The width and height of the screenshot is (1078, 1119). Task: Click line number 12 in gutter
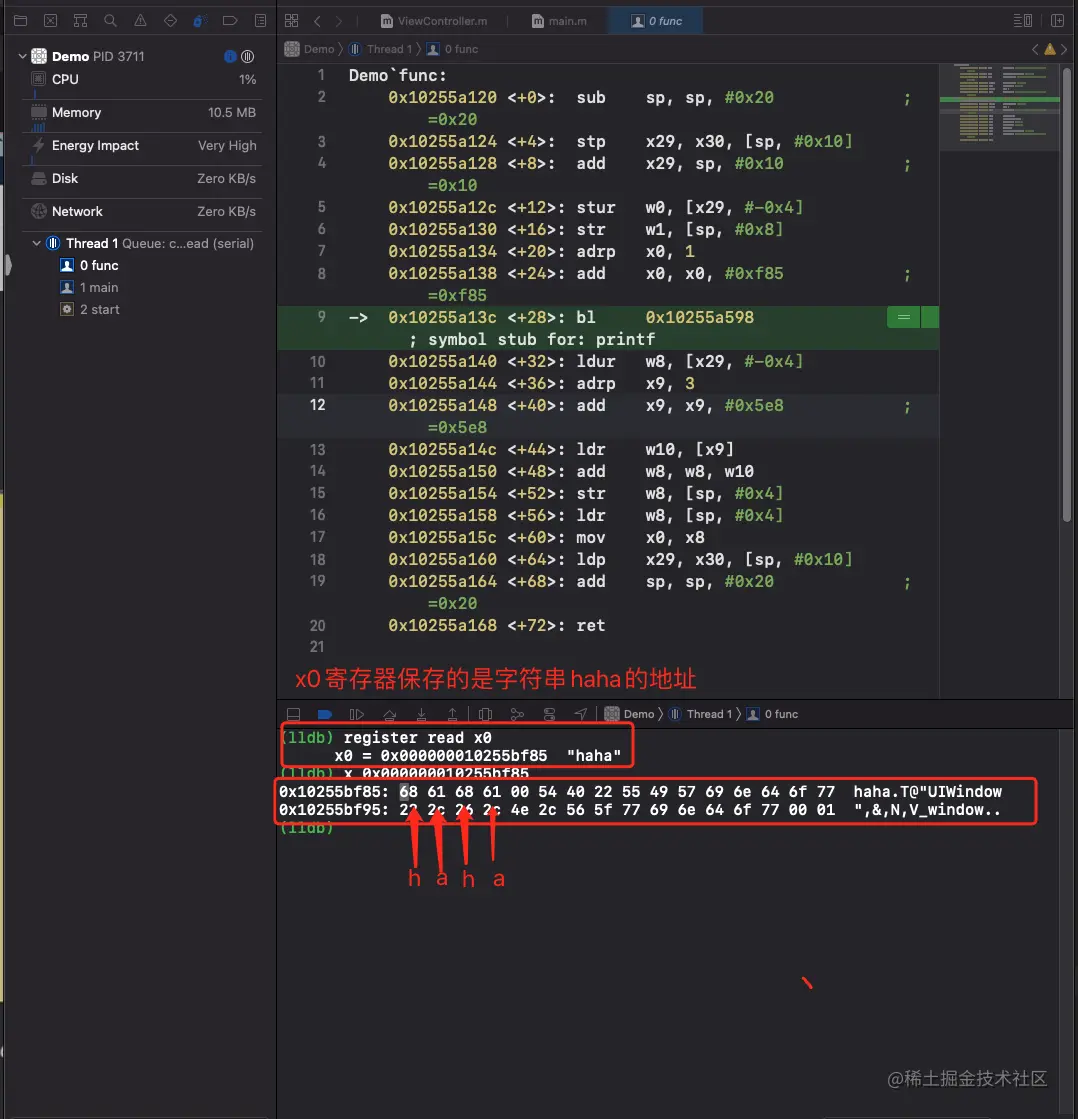coord(317,405)
